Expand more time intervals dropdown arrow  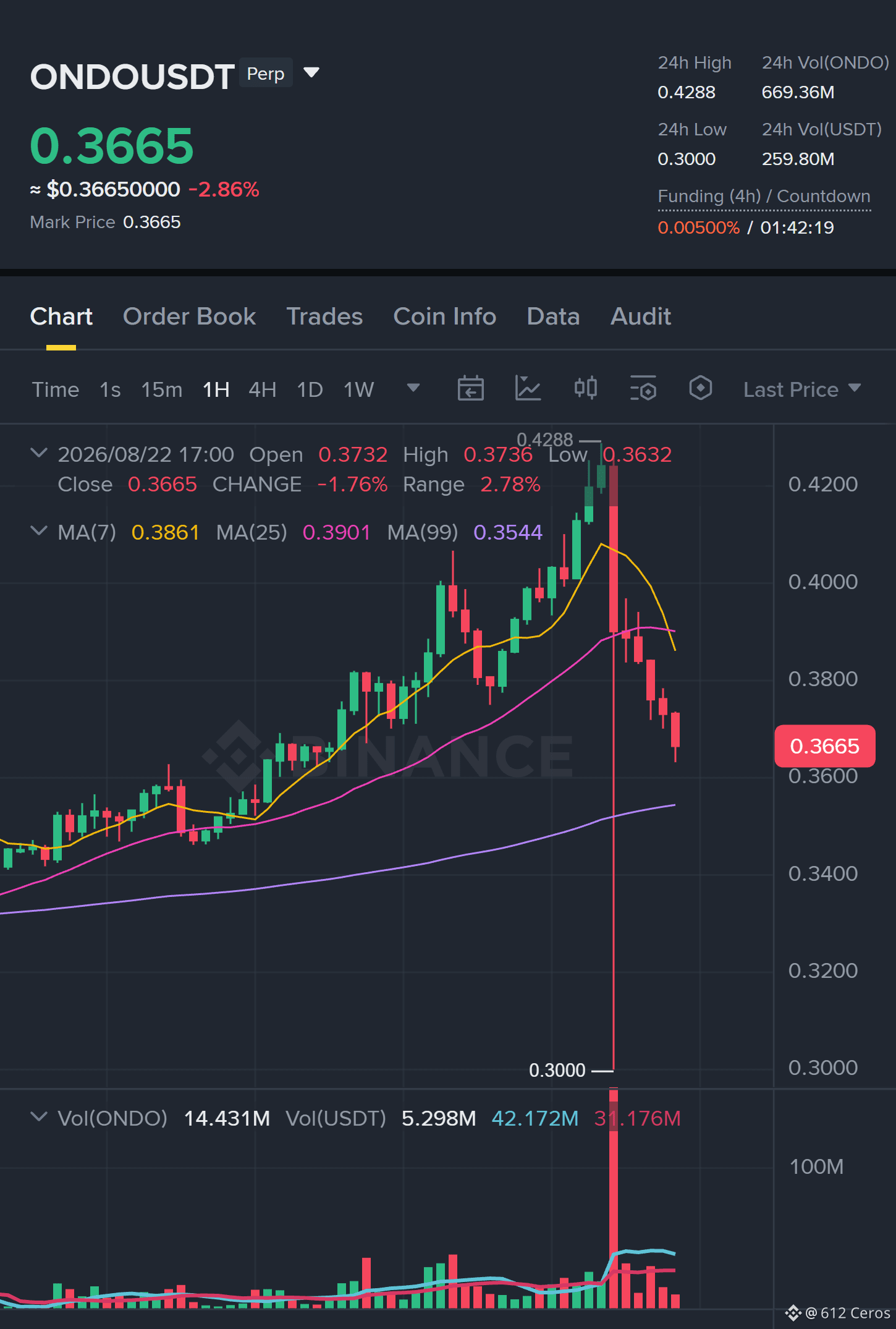pos(413,388)
